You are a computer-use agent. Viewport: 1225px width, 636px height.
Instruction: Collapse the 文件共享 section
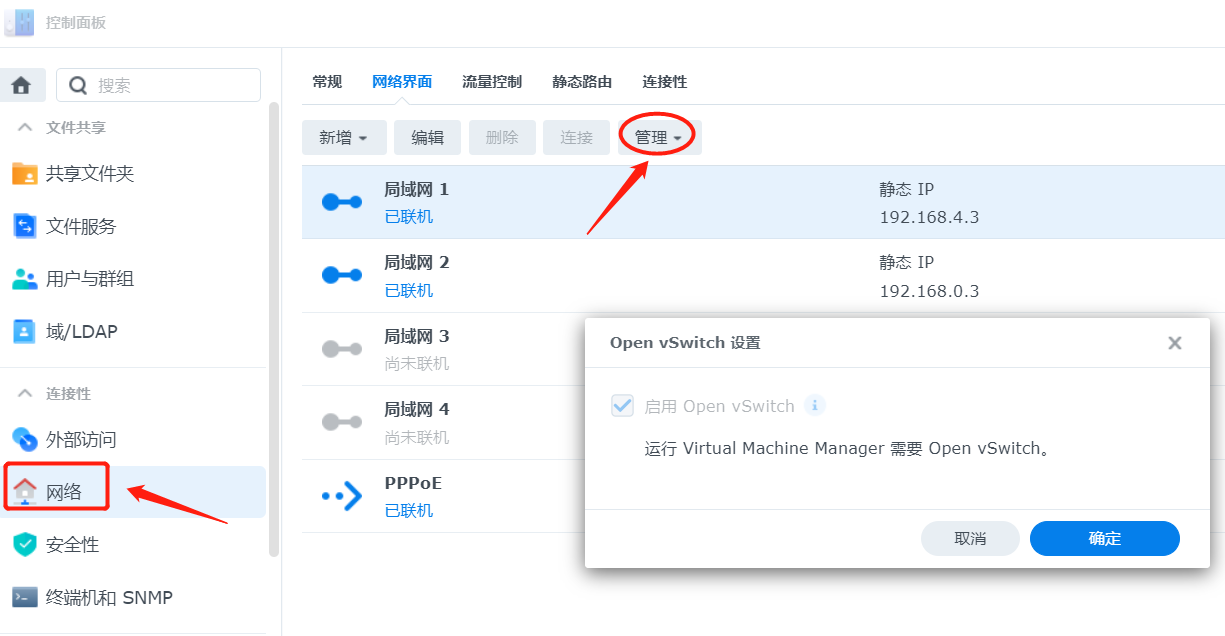pos(25,128)
